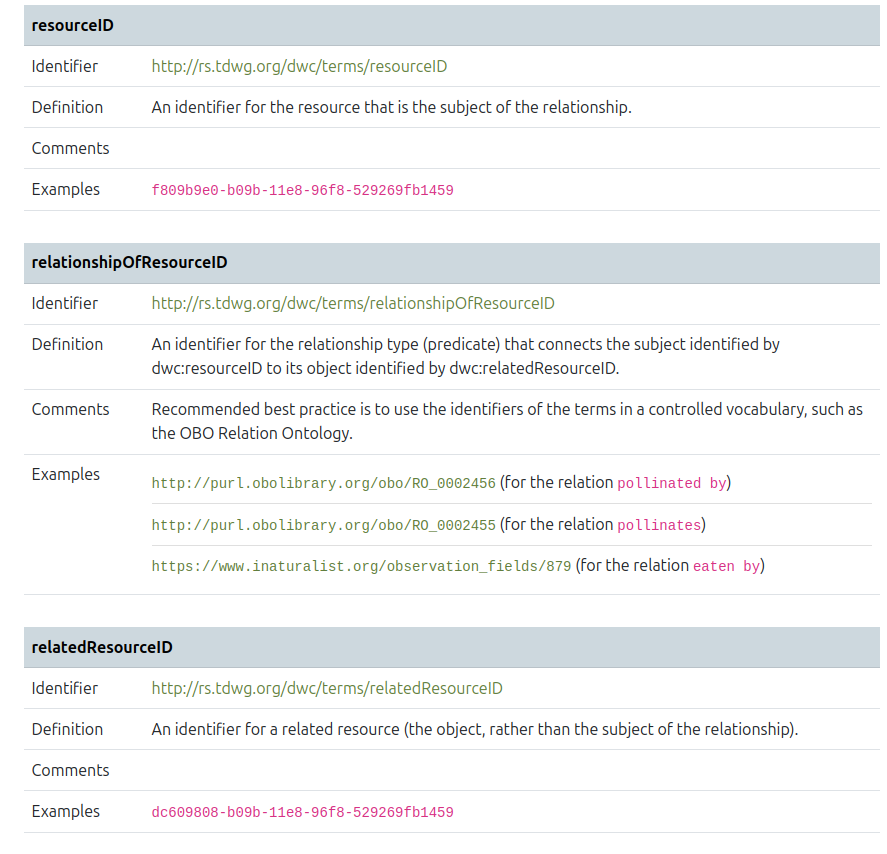Click the dc609808 example UUID code

[x=302, y=813]
